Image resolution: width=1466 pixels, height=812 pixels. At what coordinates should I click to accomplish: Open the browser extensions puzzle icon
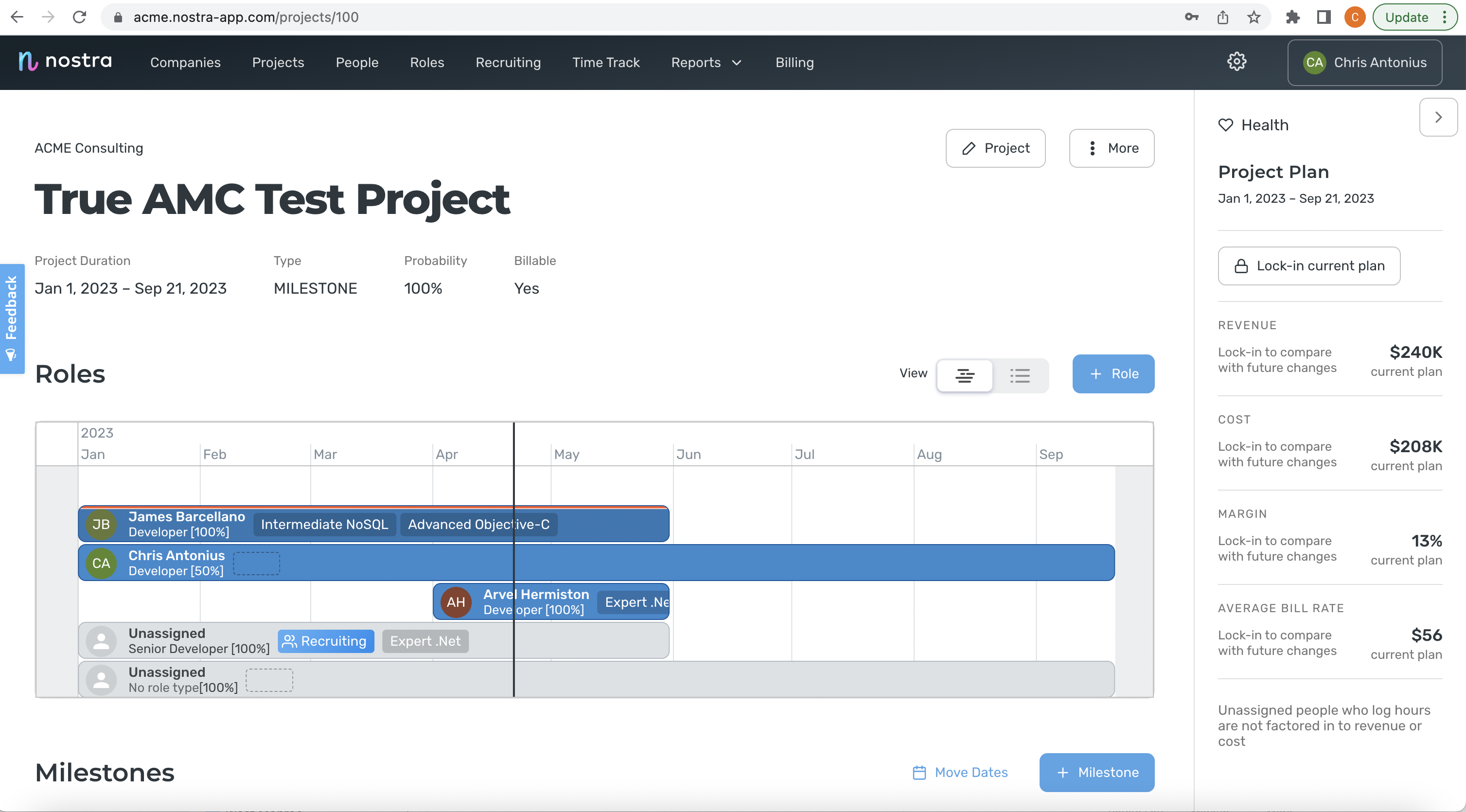[1292, 17]
